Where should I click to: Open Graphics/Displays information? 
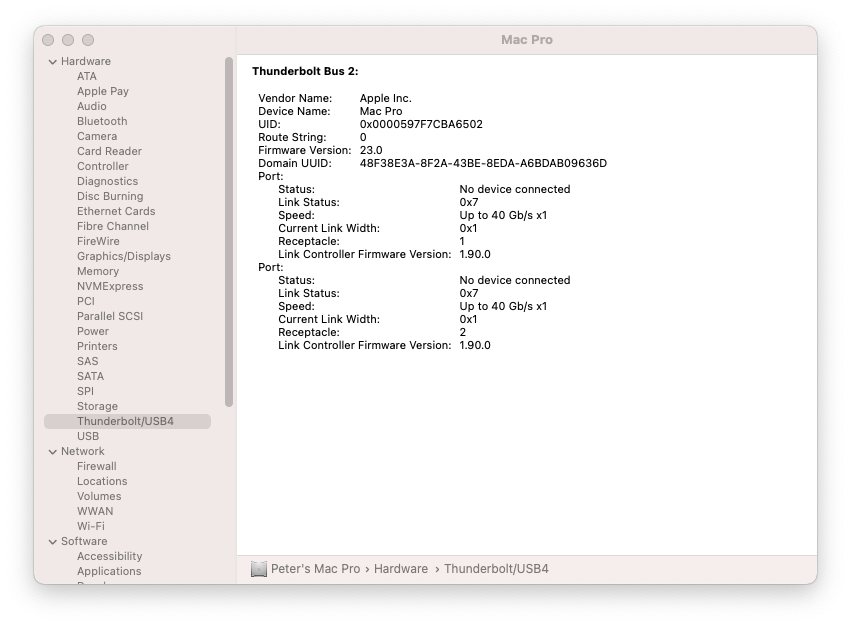point(124,256)
